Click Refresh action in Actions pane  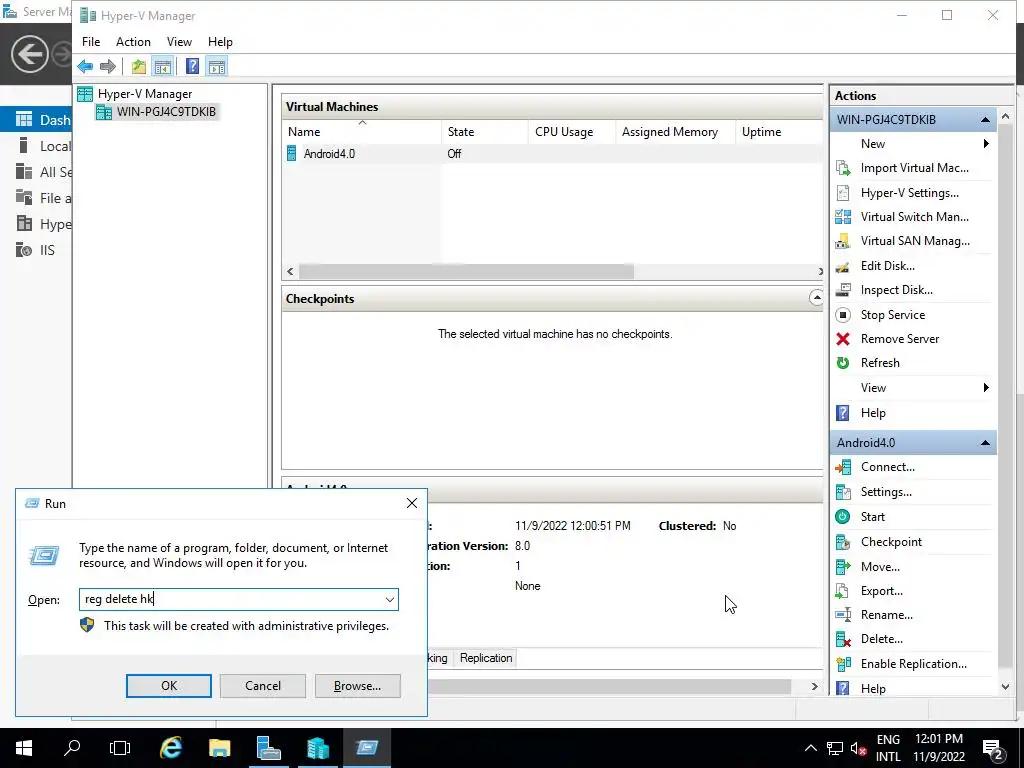[880, 363]
